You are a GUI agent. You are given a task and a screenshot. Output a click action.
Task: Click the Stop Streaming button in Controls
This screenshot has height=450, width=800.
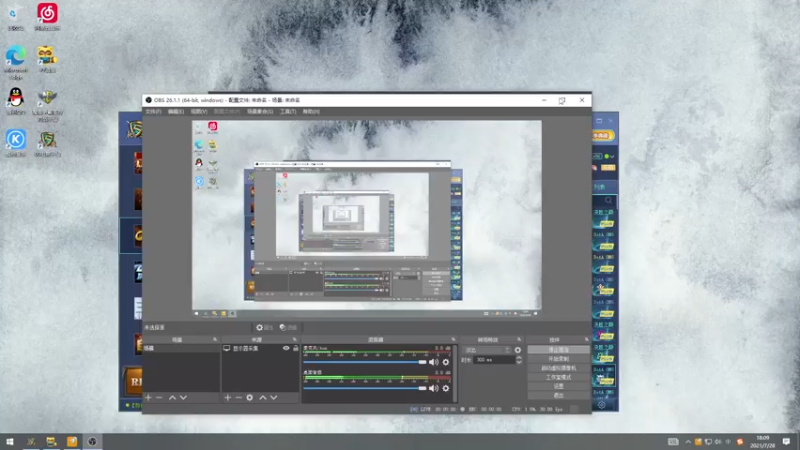point(558,350)
